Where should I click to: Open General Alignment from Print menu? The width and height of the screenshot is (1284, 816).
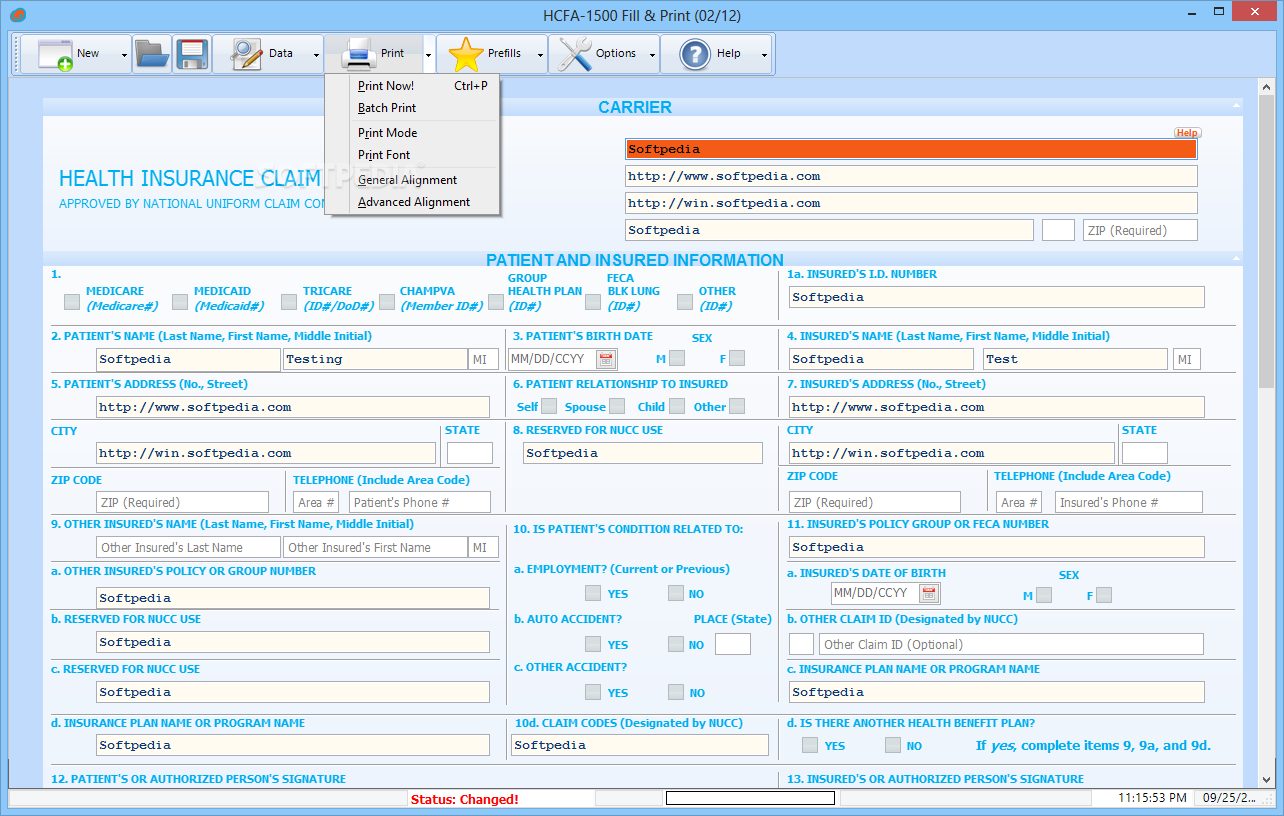click(x=412, y=180)
